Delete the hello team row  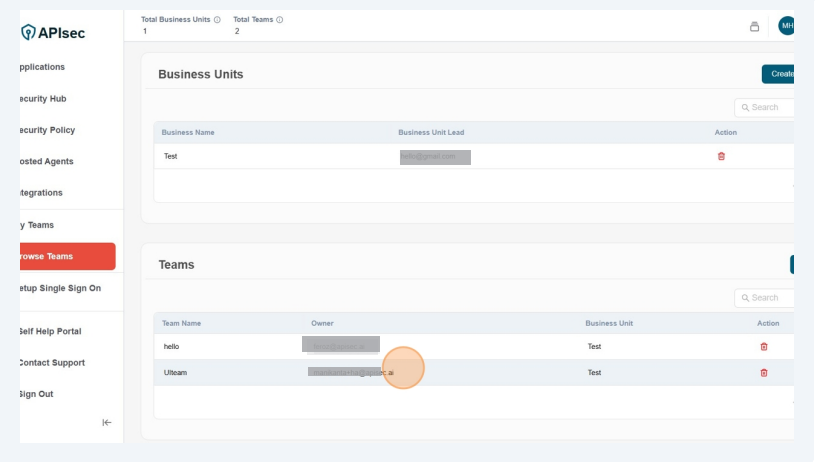point(764,346)
